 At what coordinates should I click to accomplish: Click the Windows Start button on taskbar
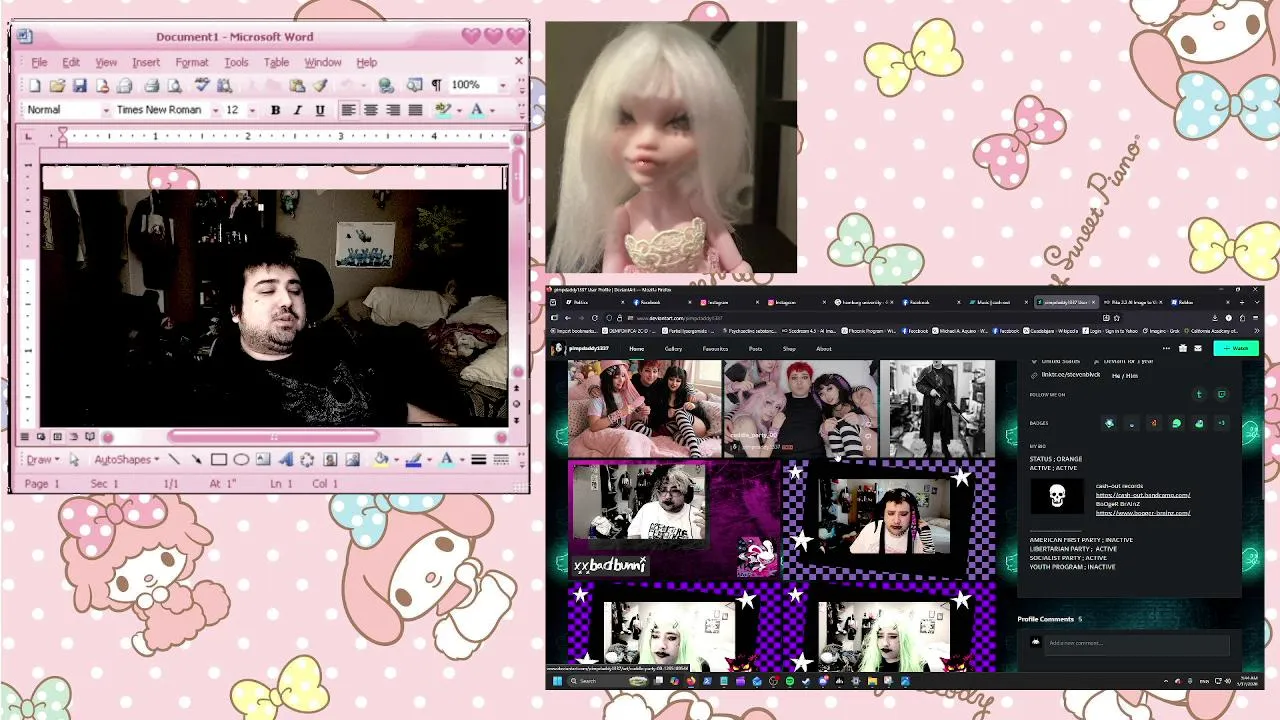[x=557, y=681]
